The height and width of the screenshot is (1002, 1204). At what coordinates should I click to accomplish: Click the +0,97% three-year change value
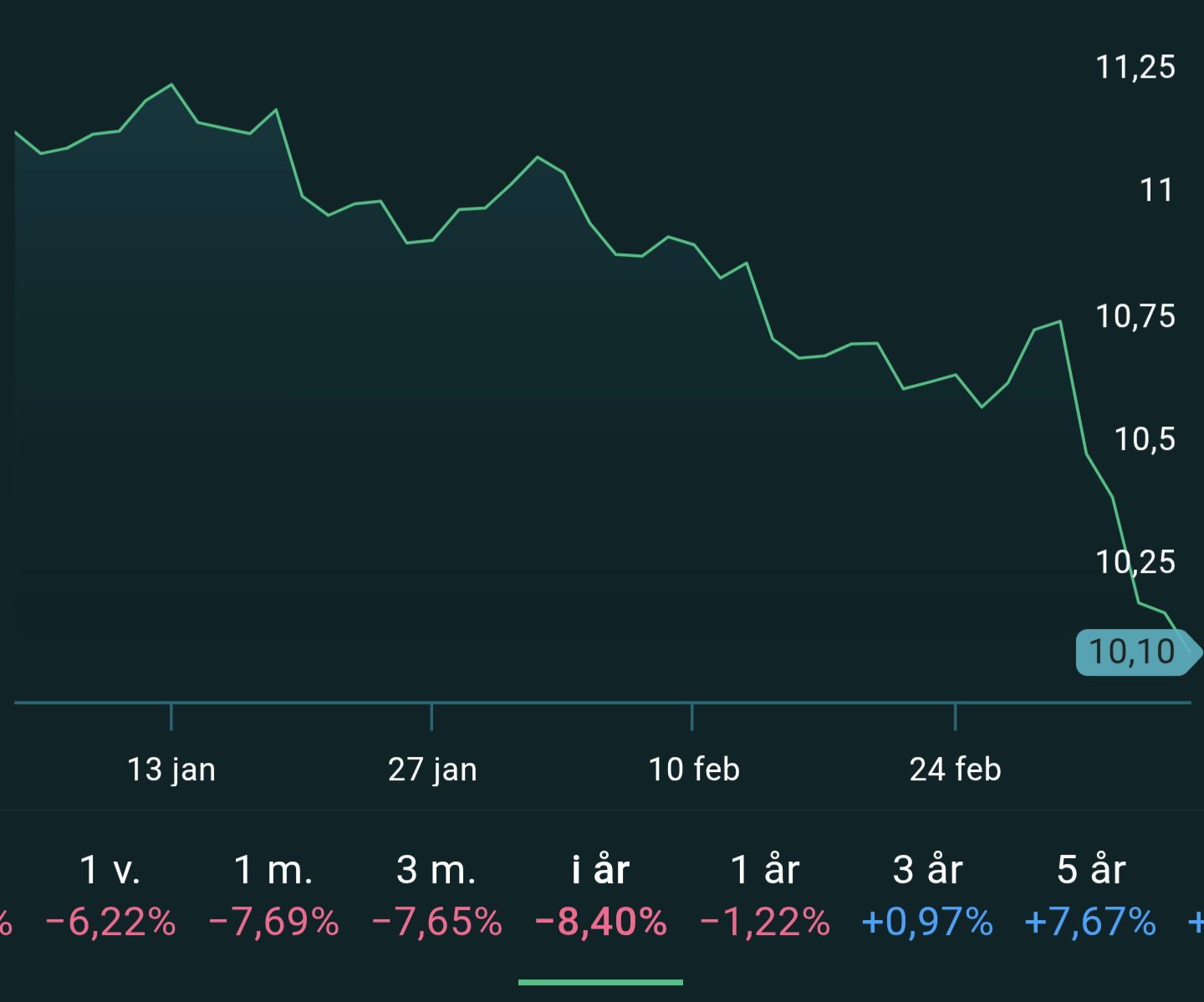(927, 922)
